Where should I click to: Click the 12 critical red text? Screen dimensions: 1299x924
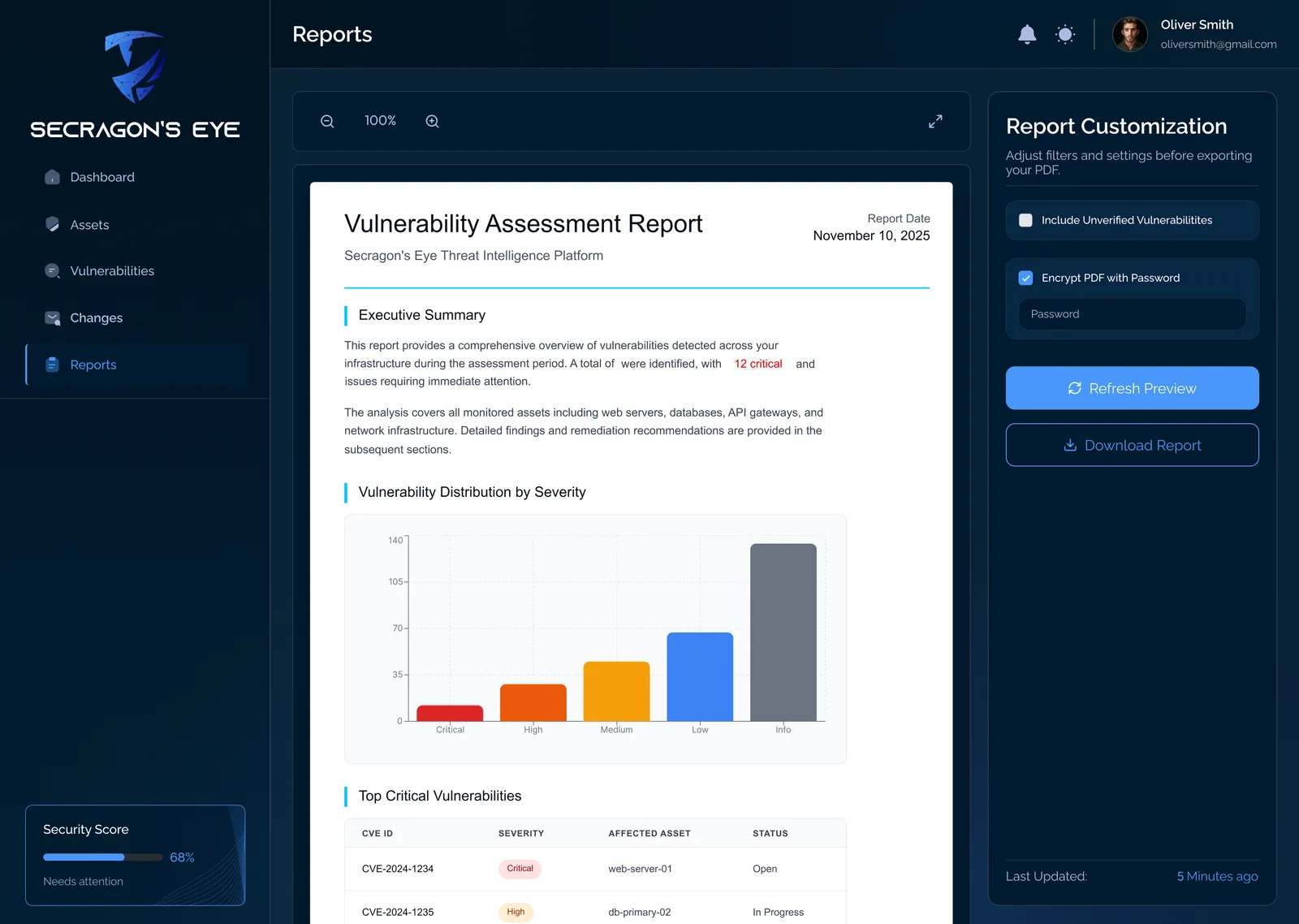(x=758, y=364)
